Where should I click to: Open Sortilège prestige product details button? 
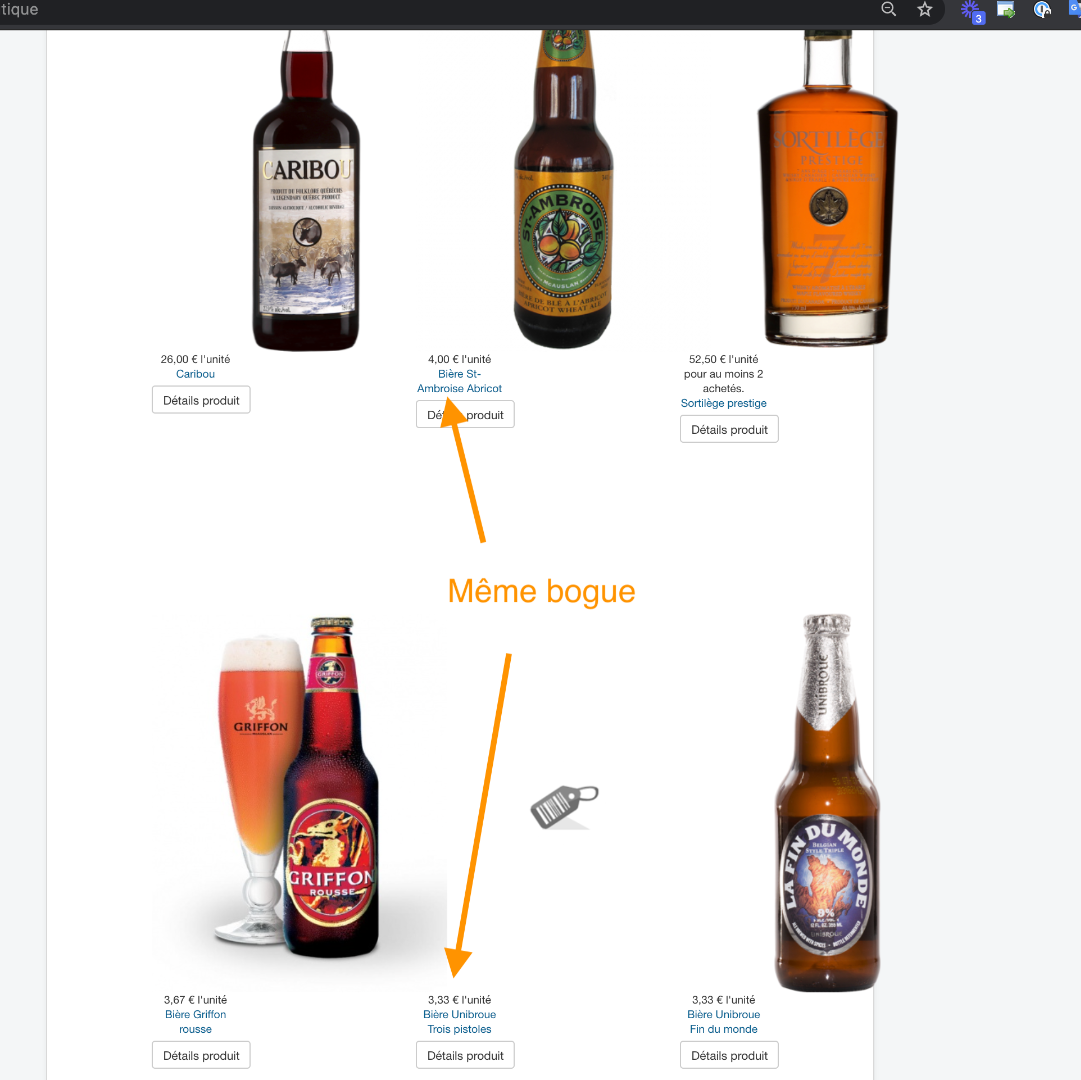click(729, 429)
